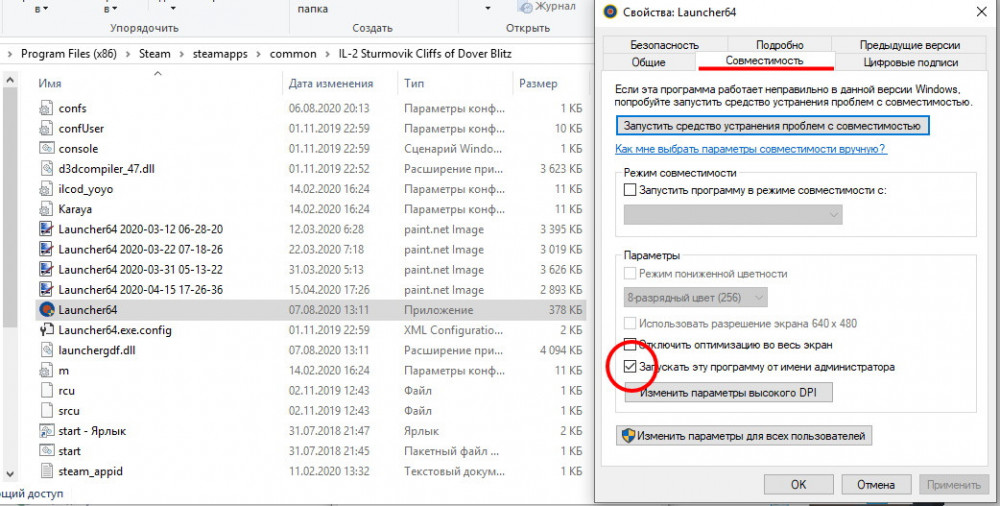
Task: Expand breadcrumb arrow after Steam
Action: [x=182, y=54]
